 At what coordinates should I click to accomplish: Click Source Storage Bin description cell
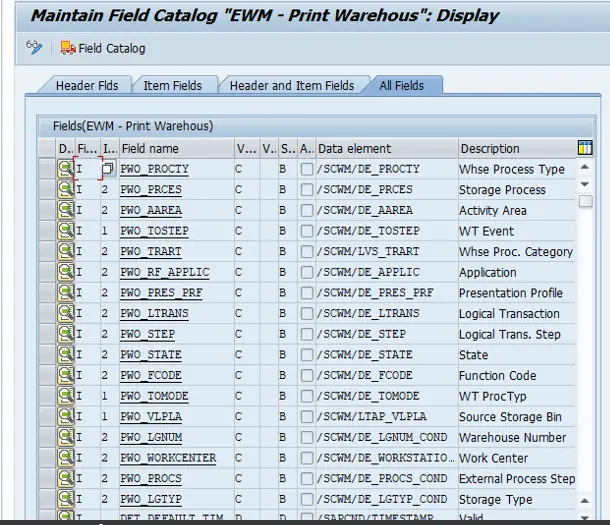point(517,416)
